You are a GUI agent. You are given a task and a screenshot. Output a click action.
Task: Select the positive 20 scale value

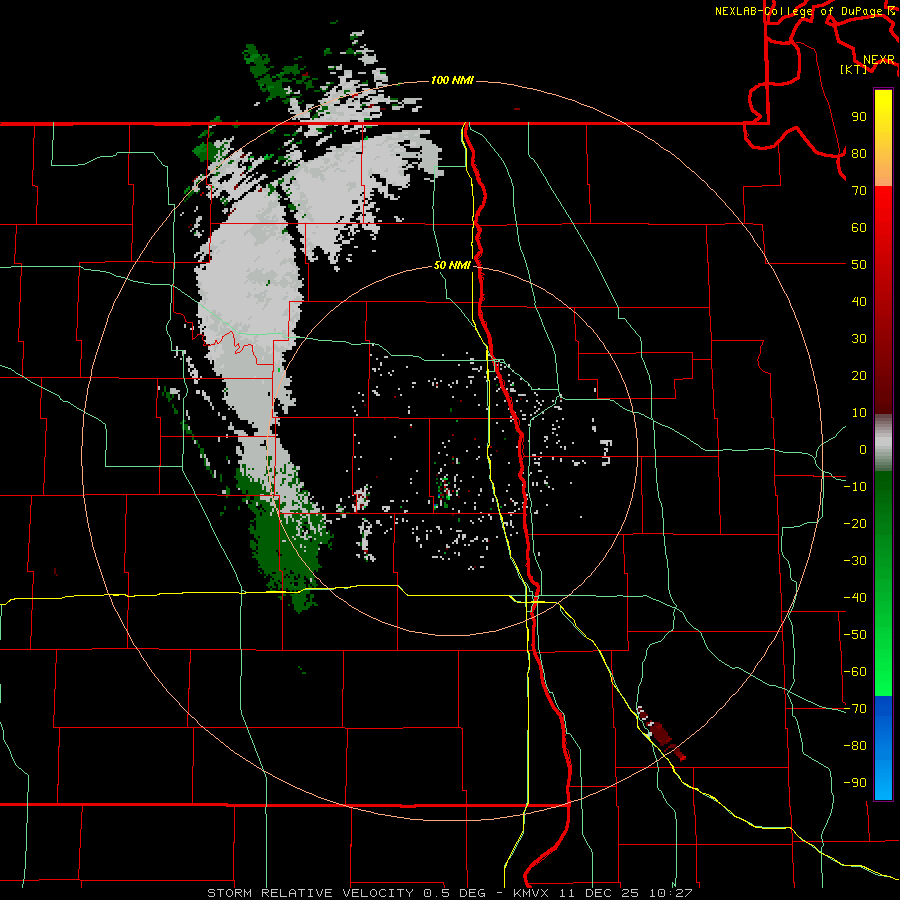tap(859, 375)
